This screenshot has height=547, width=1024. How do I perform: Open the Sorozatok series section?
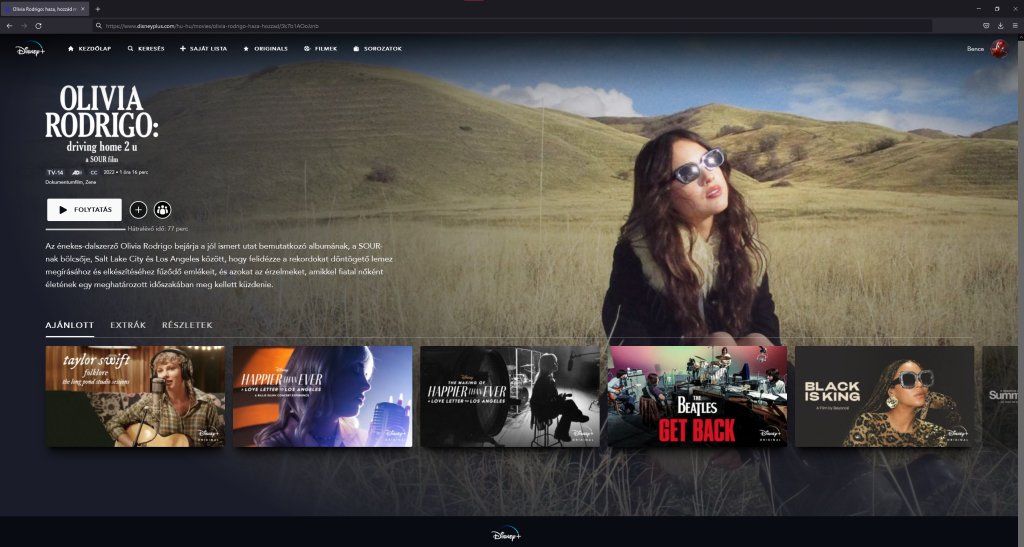(377, 49)
